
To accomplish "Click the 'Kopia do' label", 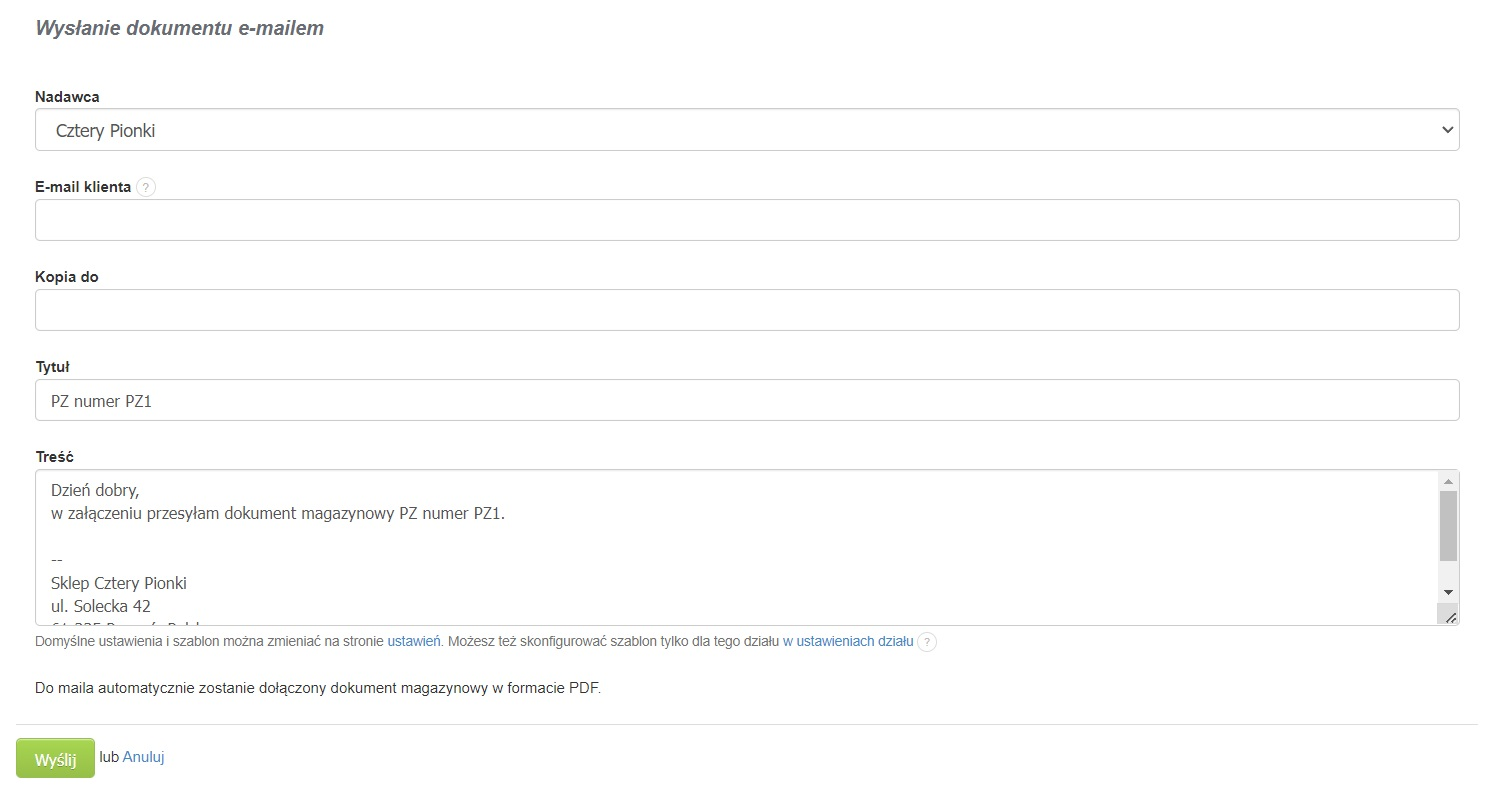I will [x=67, y=277].
